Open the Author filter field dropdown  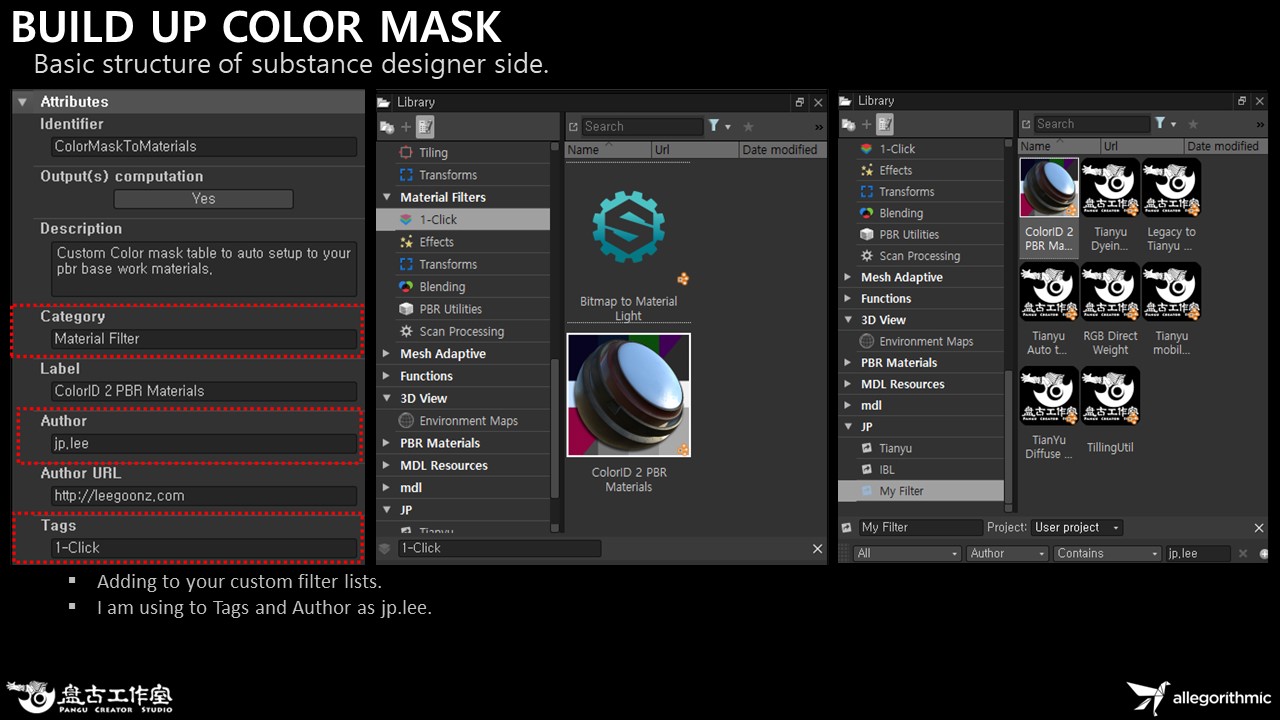[x=1007, y=553]
